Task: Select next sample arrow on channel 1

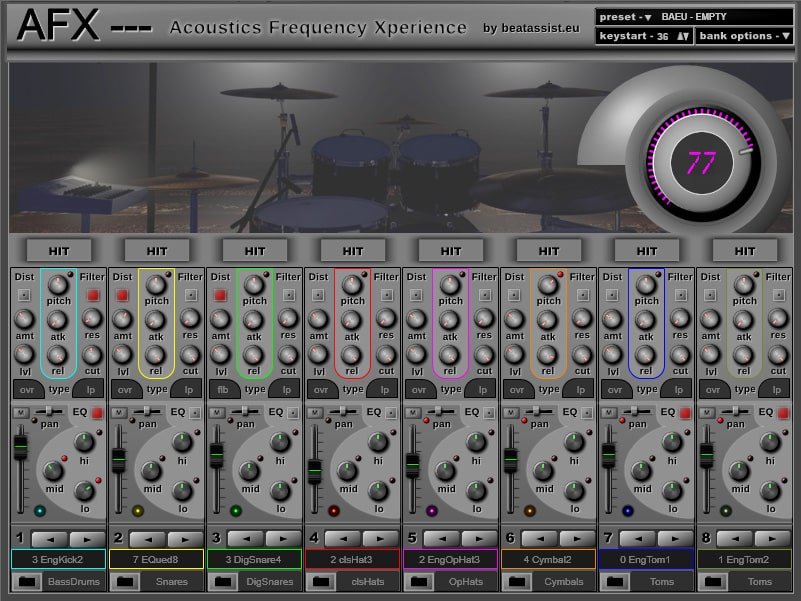Action: [x=87, y=539]
